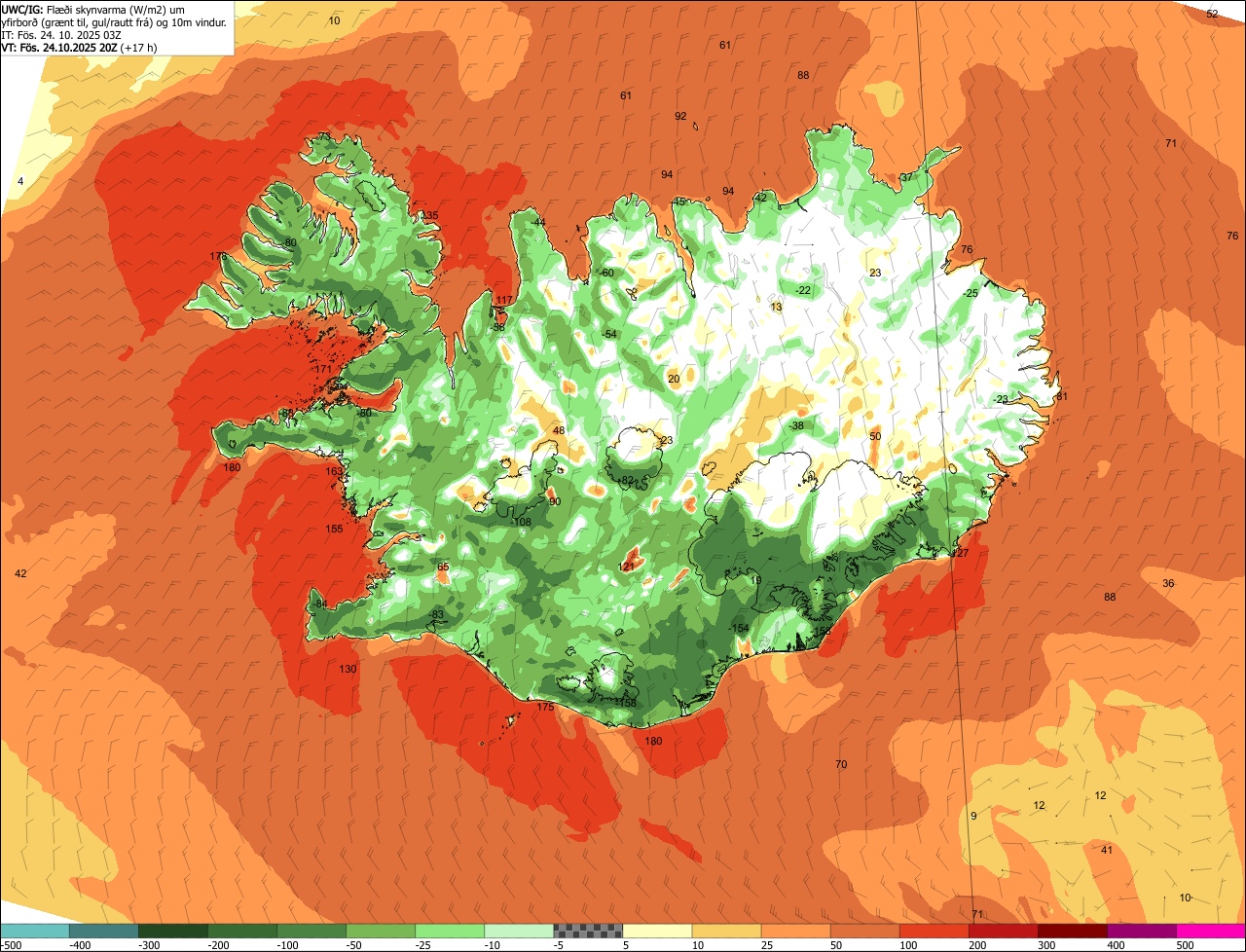Viewport: 1246px width, 952px height.
Task: Click the orange legend swatch between 50 and 100
Action: [864, 931]
